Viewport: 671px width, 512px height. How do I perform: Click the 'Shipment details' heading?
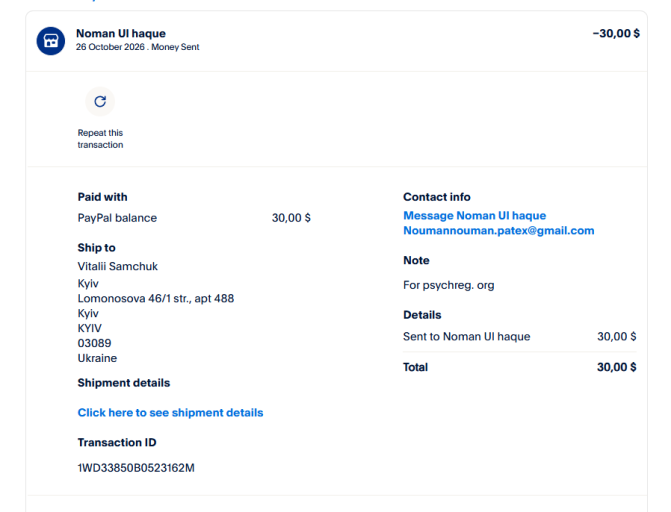[x=124, y=383]
